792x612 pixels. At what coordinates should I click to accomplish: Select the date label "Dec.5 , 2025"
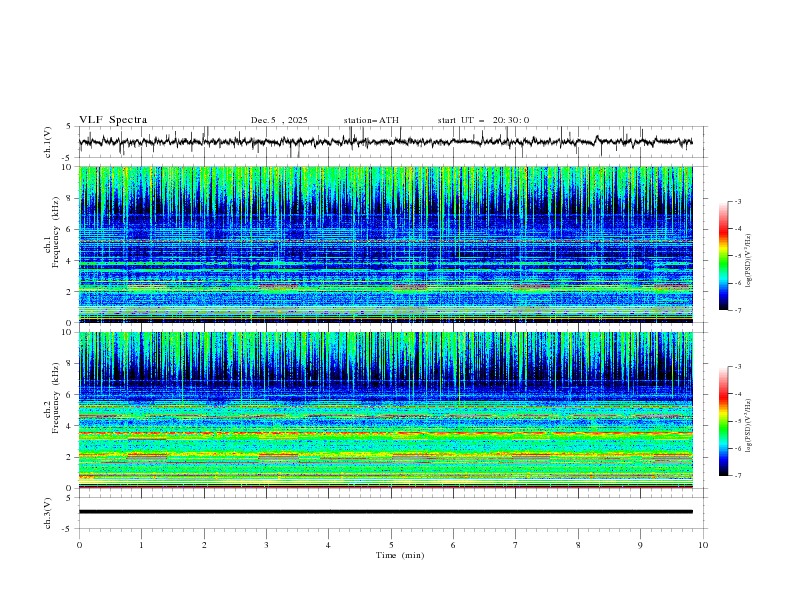pos(279,120)
